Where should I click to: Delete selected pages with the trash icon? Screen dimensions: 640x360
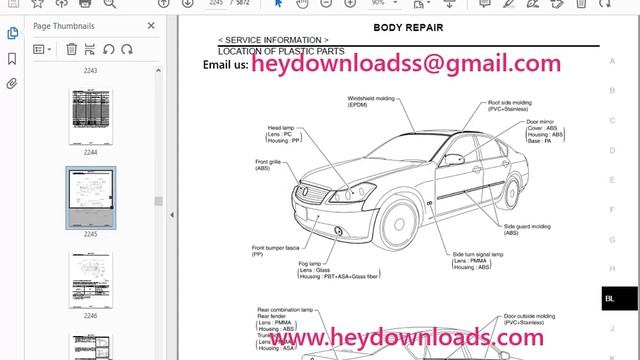(71, 49)
